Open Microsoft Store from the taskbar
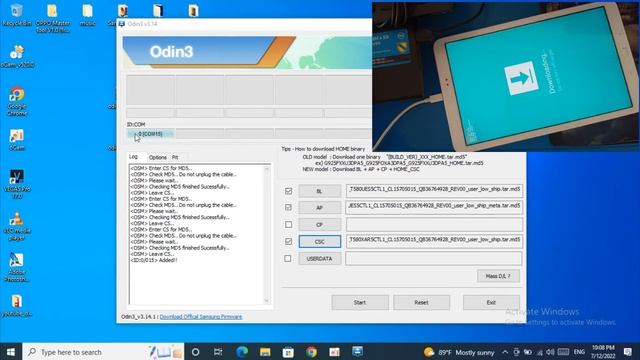 click(x=288, y=352)
